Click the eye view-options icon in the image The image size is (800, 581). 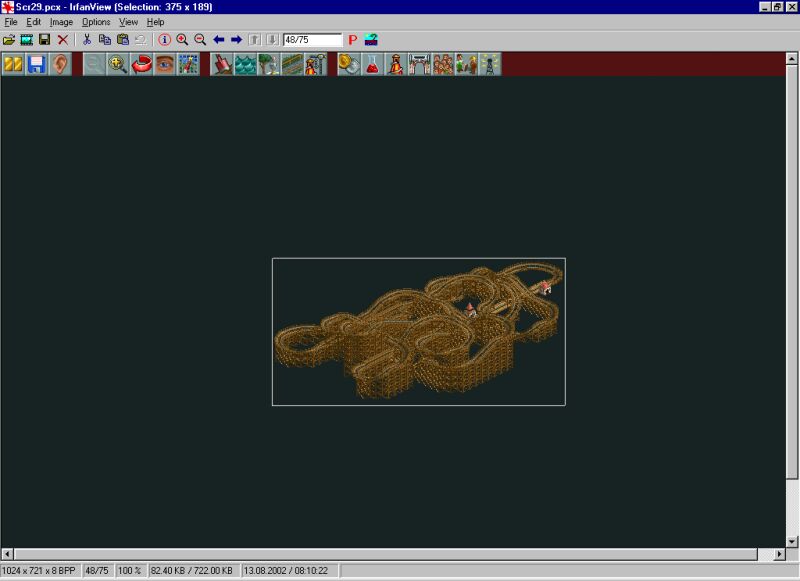(165, 64)
